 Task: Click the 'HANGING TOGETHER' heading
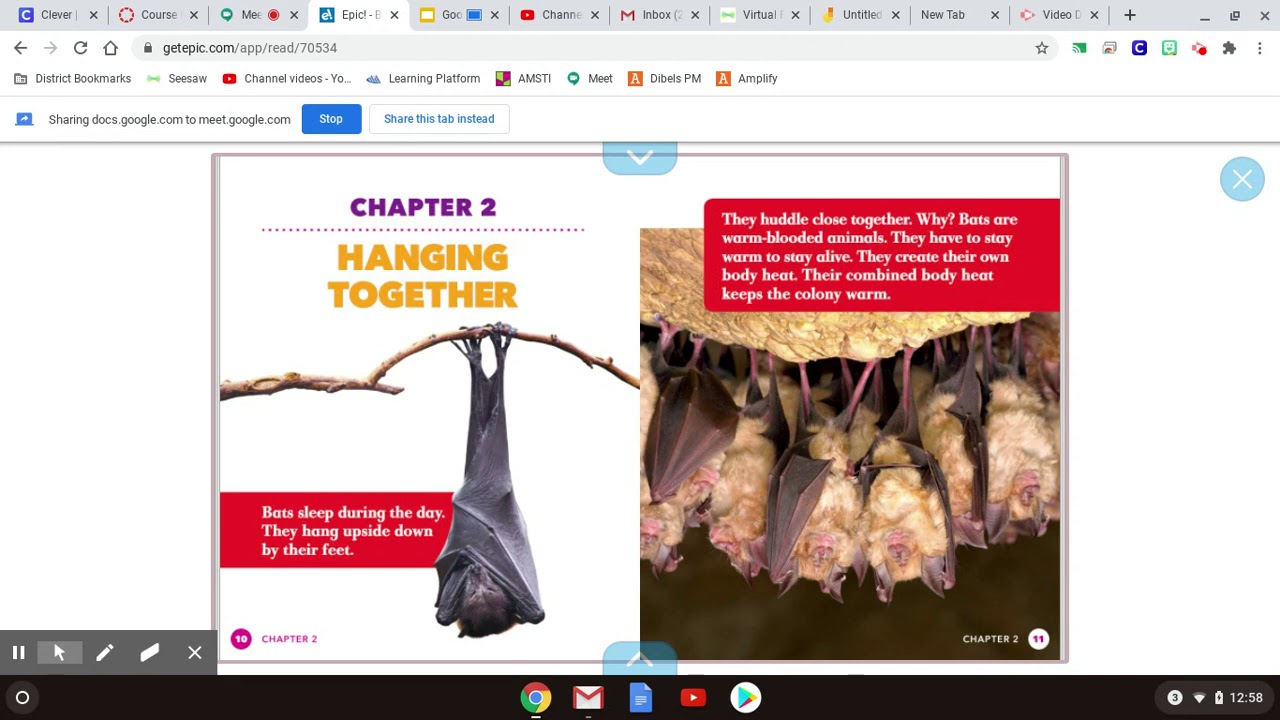422,276
